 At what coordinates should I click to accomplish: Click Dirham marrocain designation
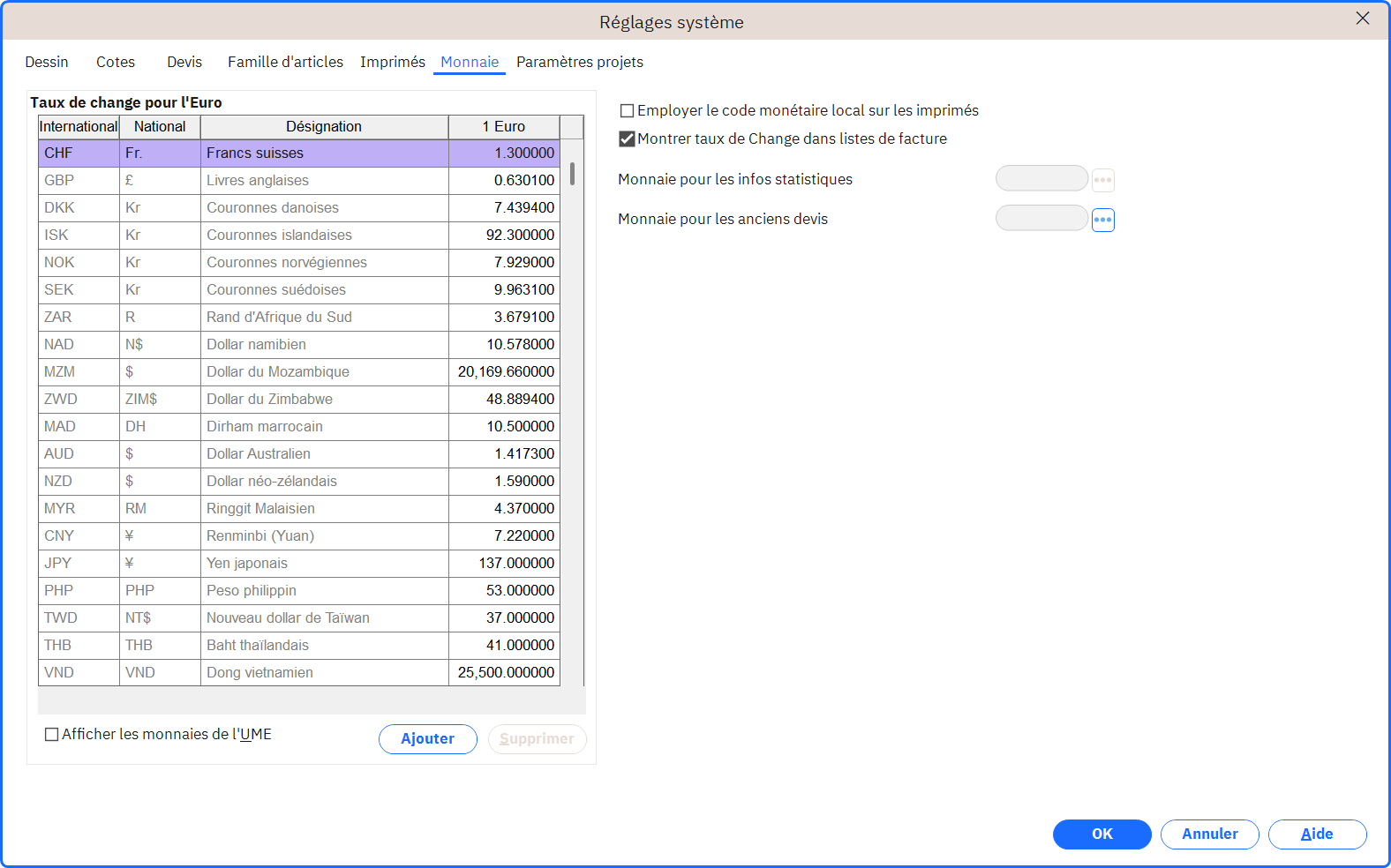[324, 427]
